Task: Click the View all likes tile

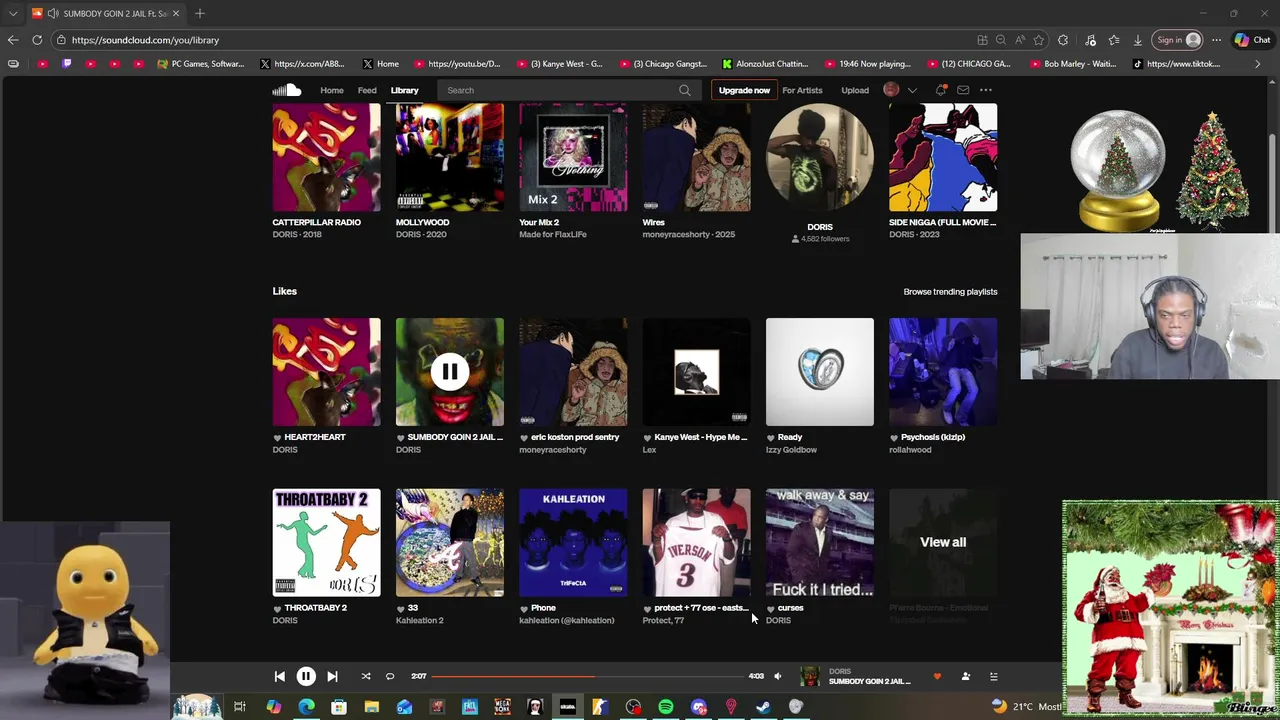Action: (x=943, y=543)
